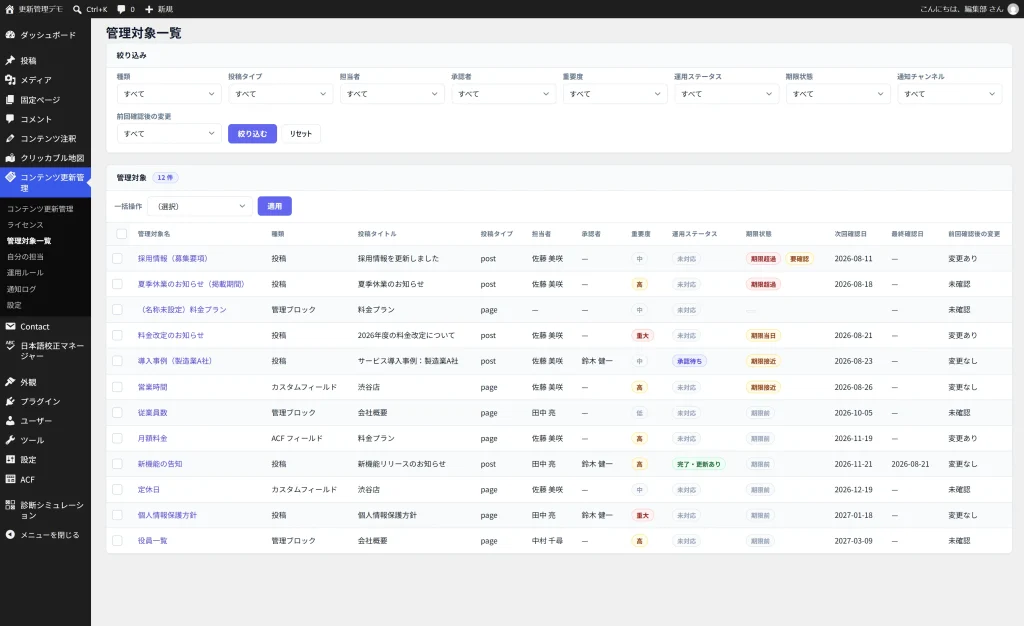The width and height of the screenshot is (1024, 626).
Task: Open the コンテンツ更新管理 submenu entry under the plugin
Action: coord(40,209)
